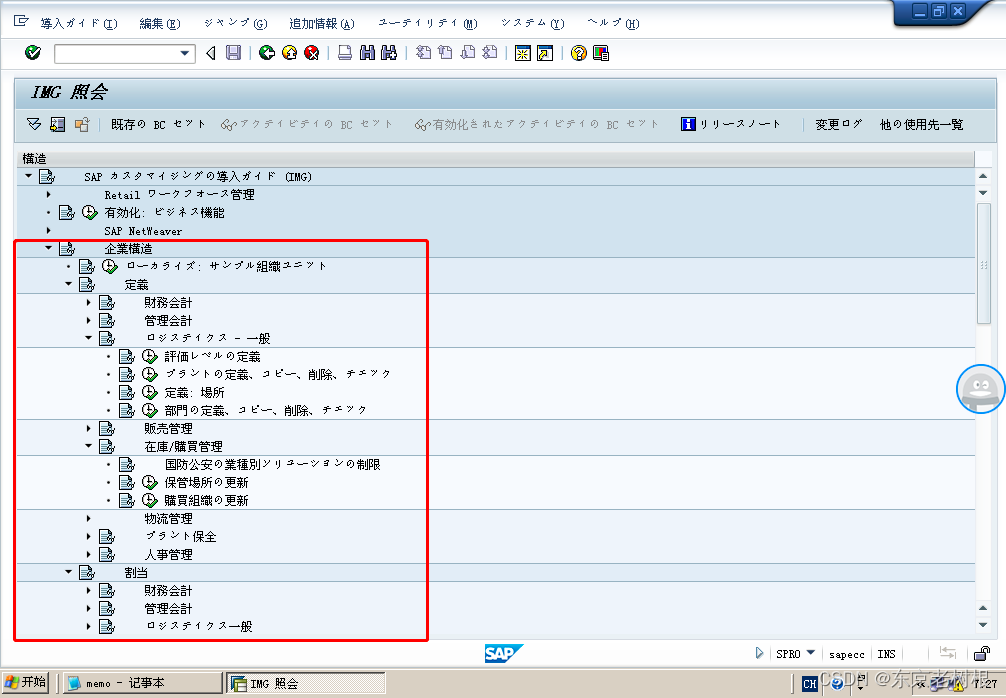Click the 既存の BC セット button
1006x698 pixels.
click(x=158, y=124)
